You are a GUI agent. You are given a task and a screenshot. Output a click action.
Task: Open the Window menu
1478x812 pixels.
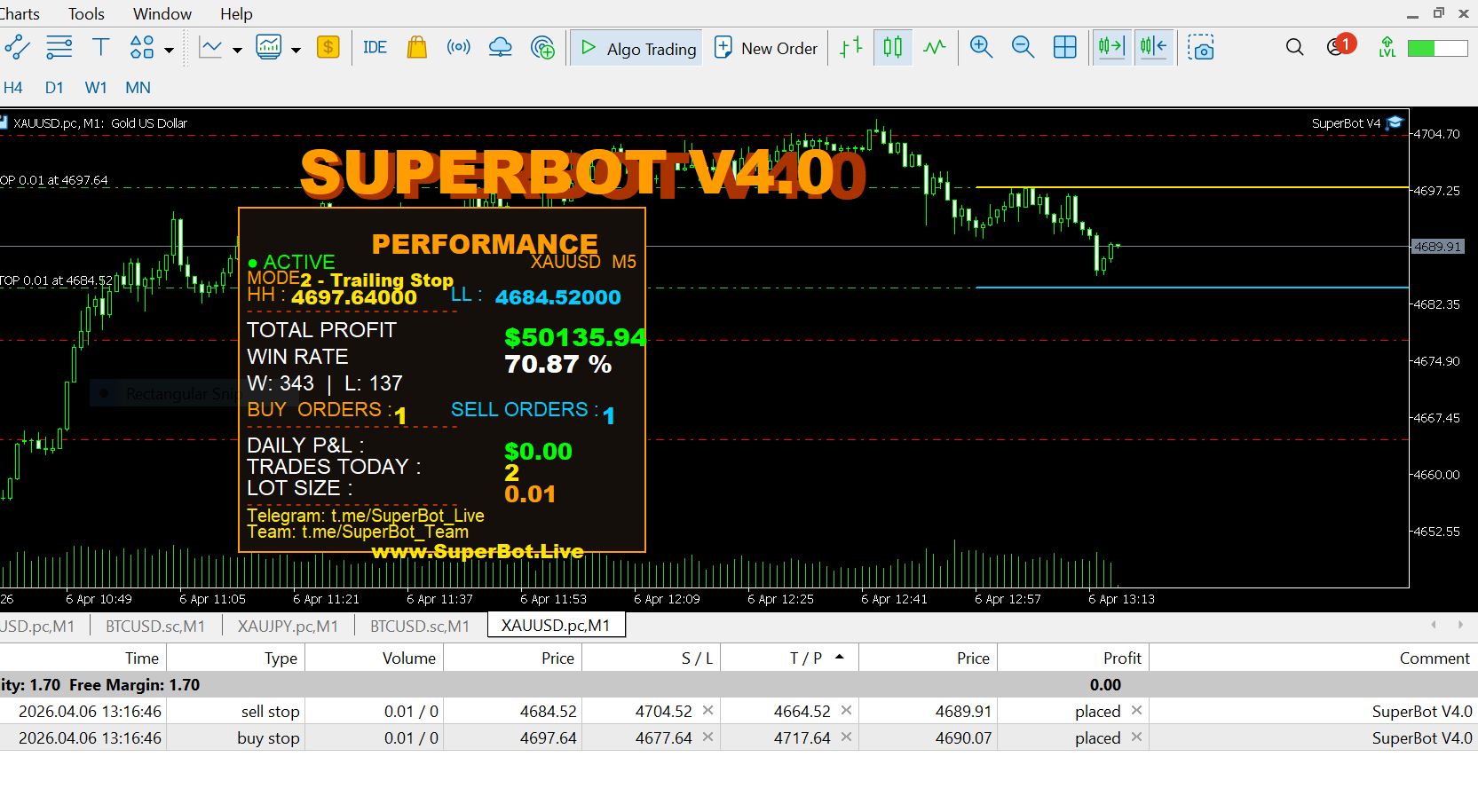coord(162,14)
